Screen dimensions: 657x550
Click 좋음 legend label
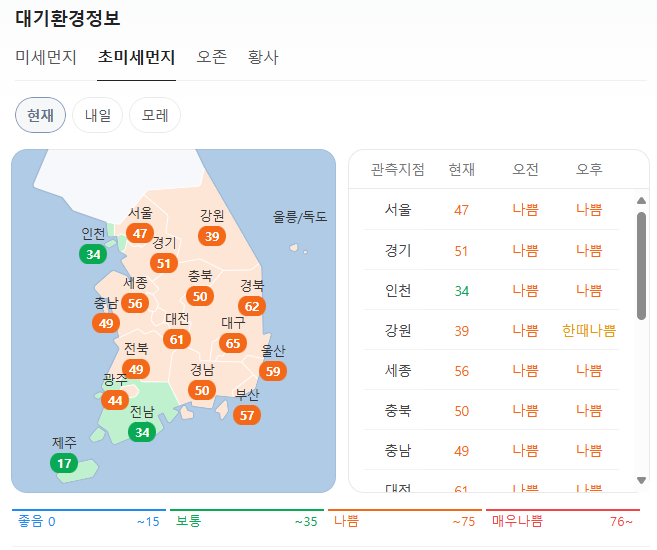[x=31, y=521]
